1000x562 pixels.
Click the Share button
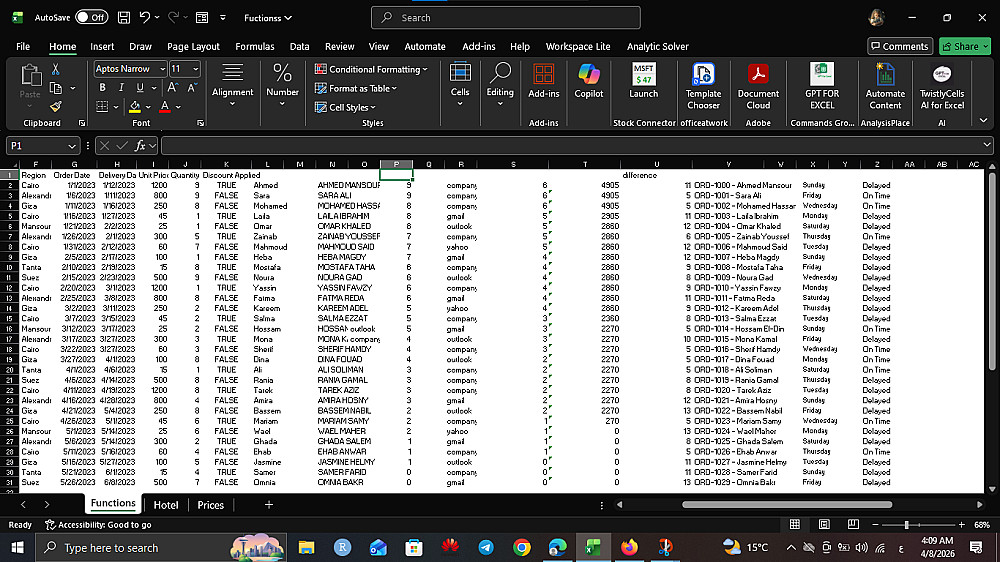point(965,46)
